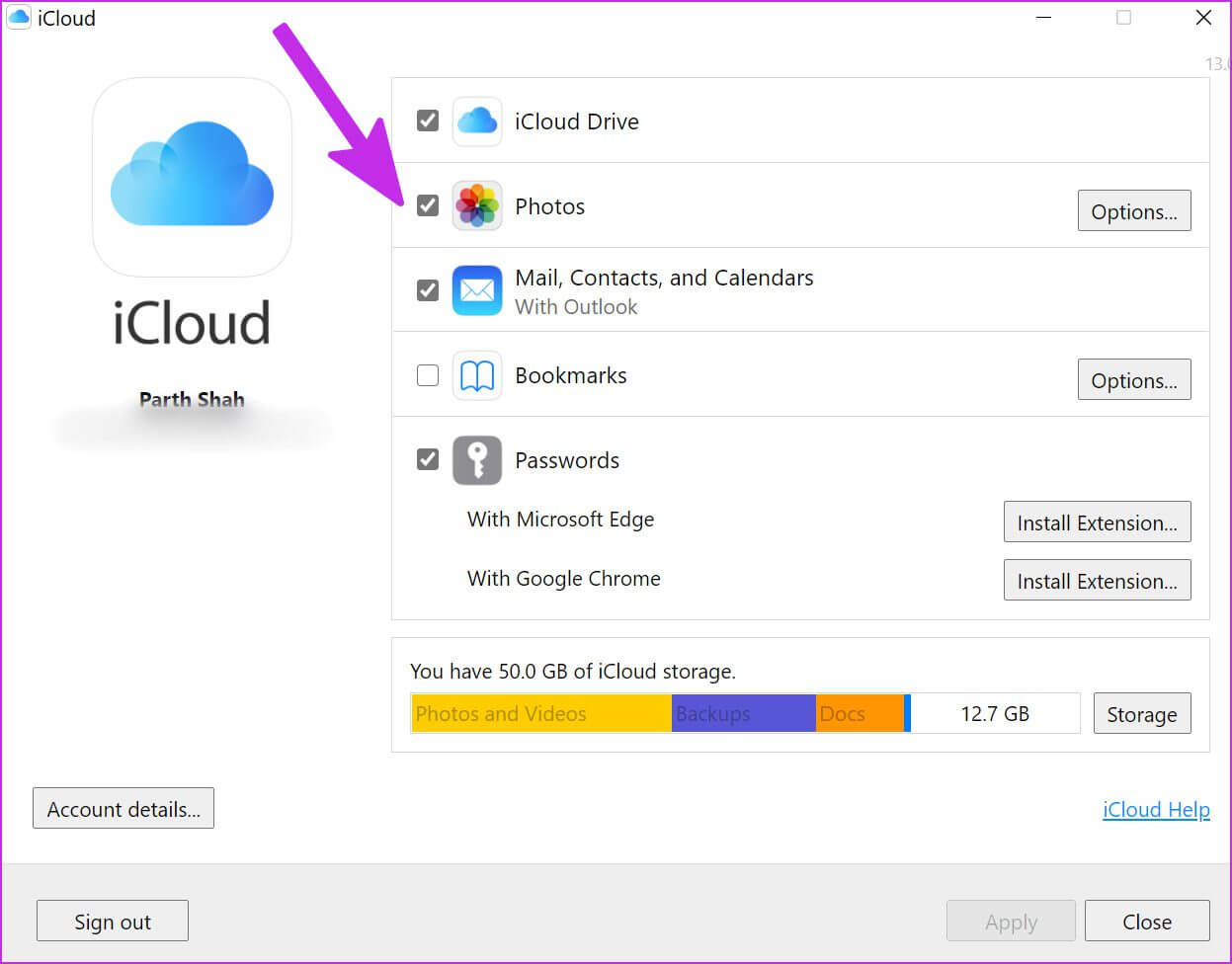This screenshot has width=1232, height=964.
Task: Click the Mail envelope icon
Action: [x=477, y=290]
